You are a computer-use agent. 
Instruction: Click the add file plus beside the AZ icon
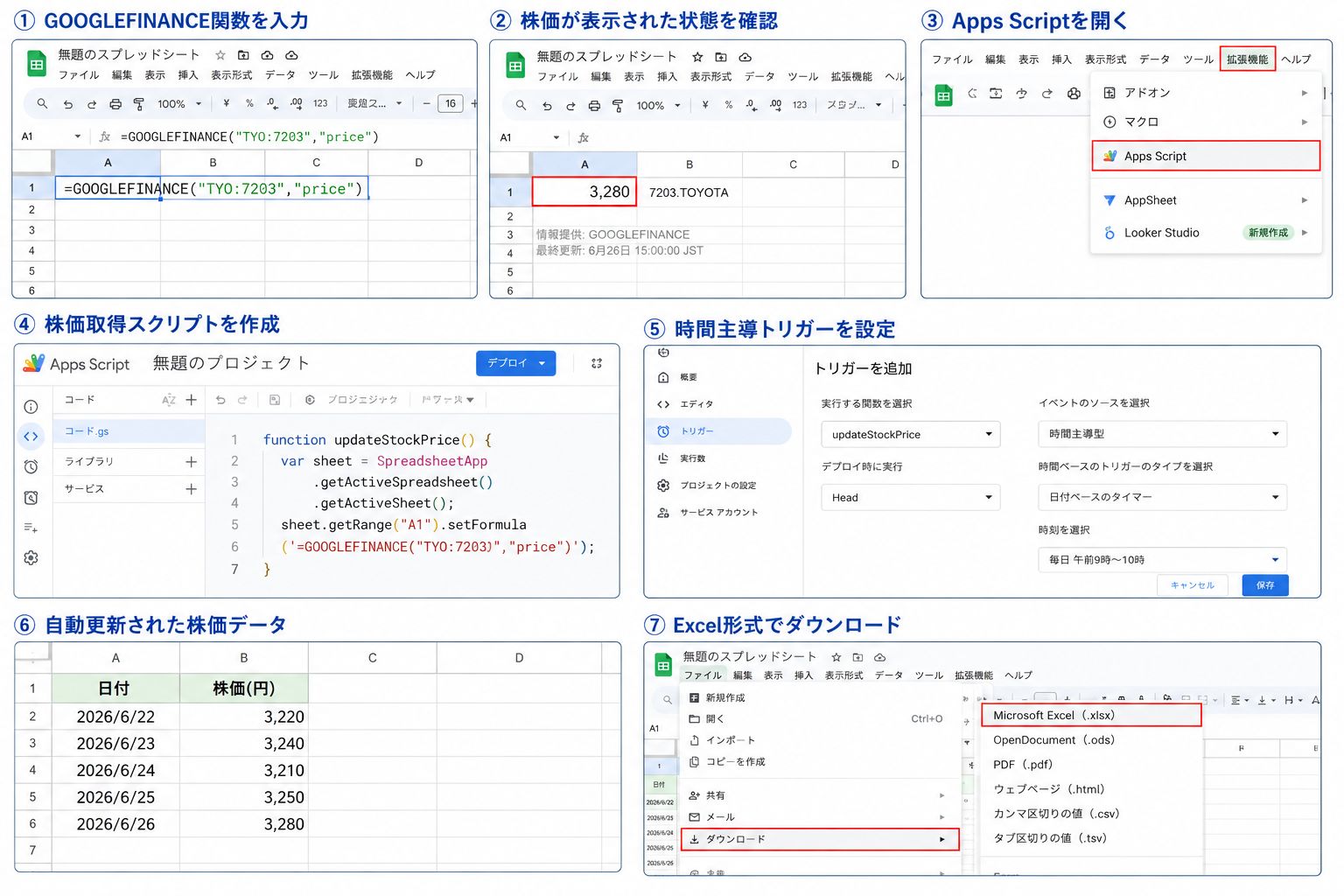coord(191,400)
